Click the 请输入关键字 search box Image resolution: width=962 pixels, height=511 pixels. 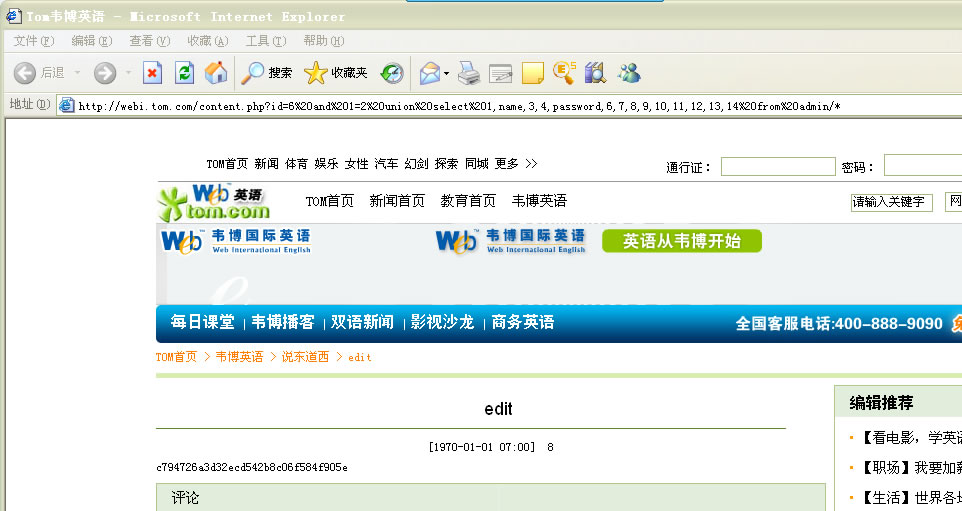point(891,202)
